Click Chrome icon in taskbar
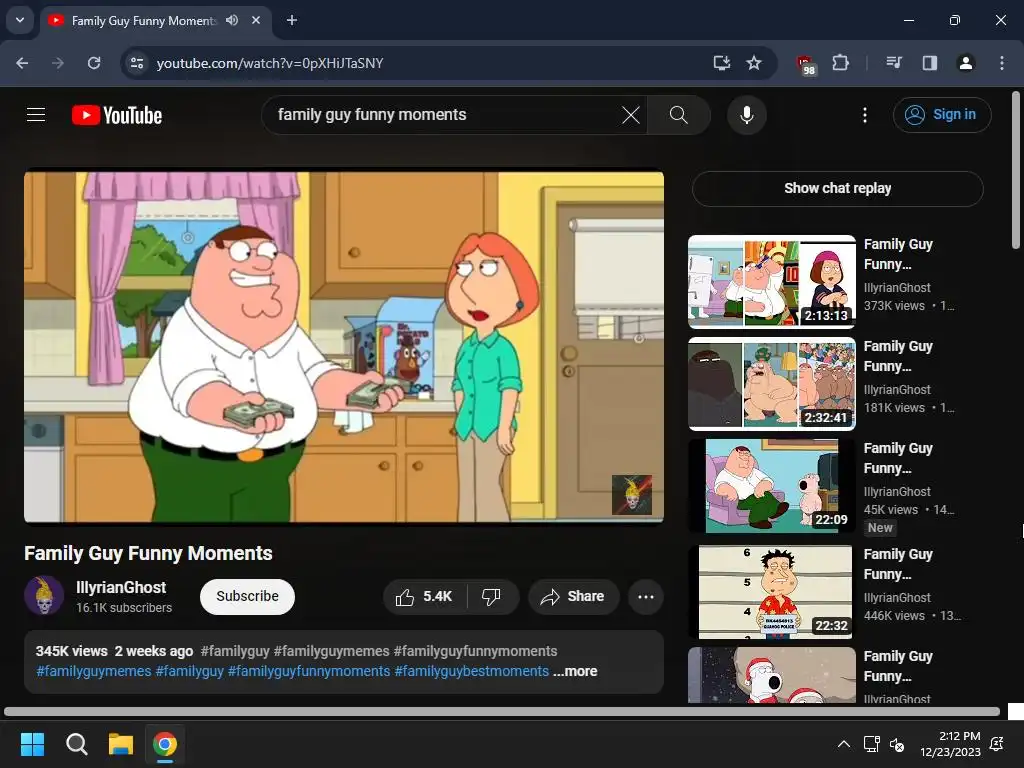1024x768 pixels. 165,744
